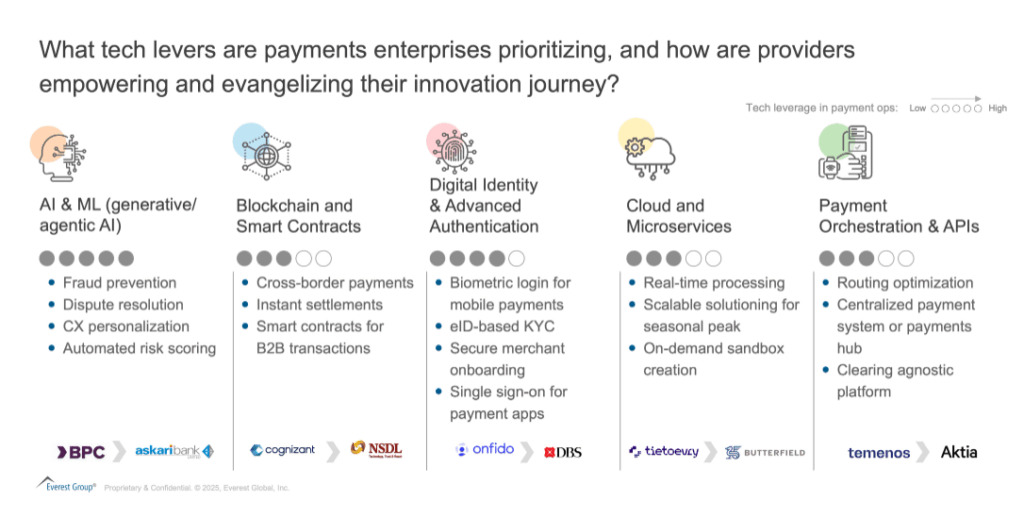Click the Aktia logo text

[x=959, y=452]
